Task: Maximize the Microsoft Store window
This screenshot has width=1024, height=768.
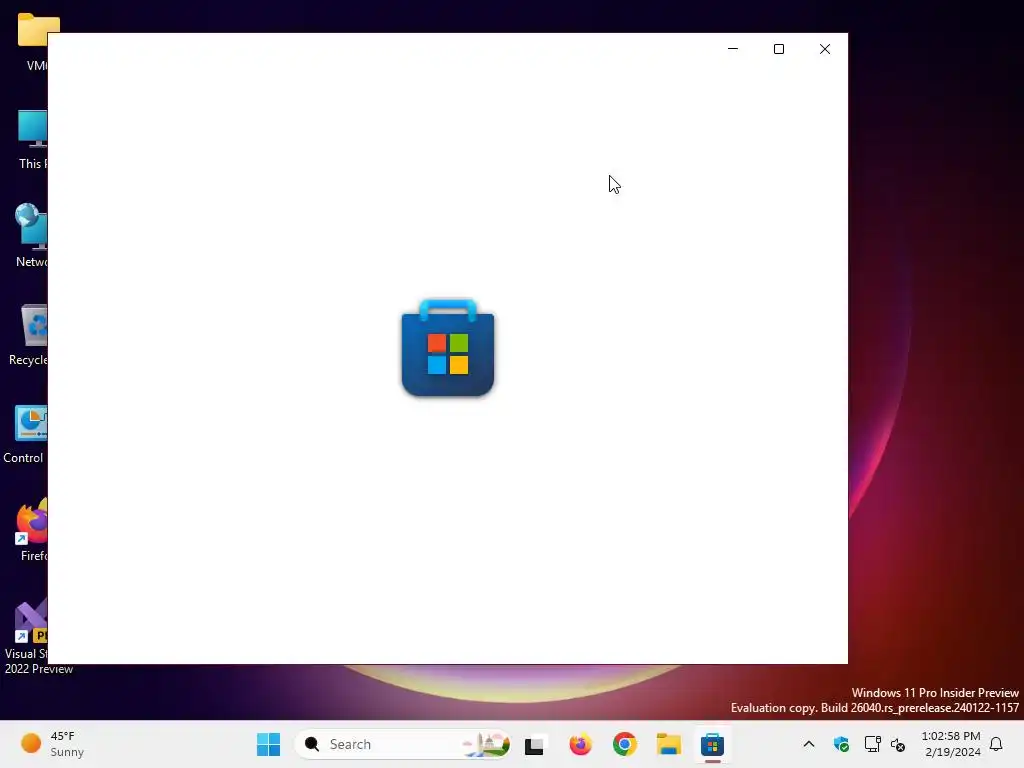Action: tap(778, 49)
